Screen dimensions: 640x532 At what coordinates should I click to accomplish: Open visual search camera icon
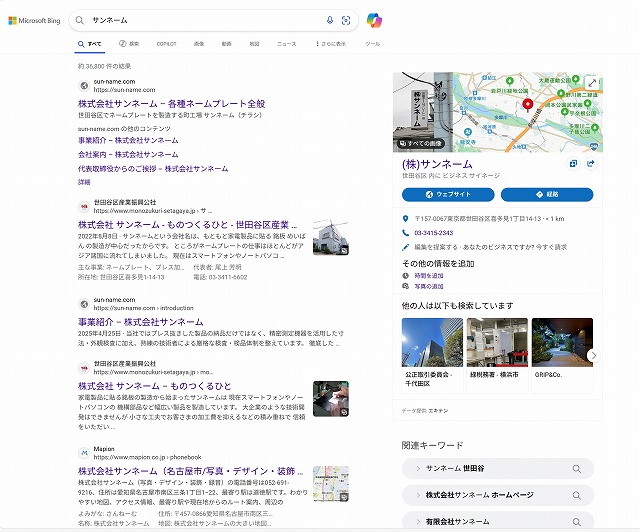(x=346, y=20)
